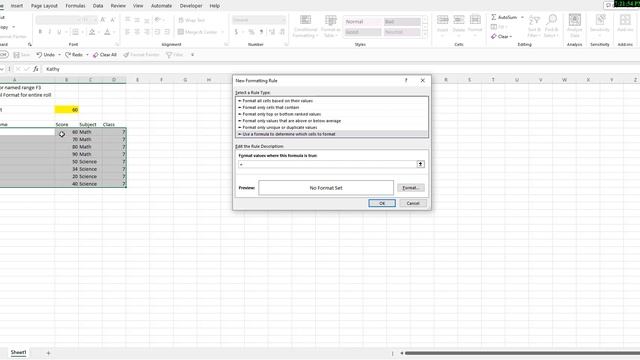
Task: Switch to the Formulas tab
Action: 76,6
